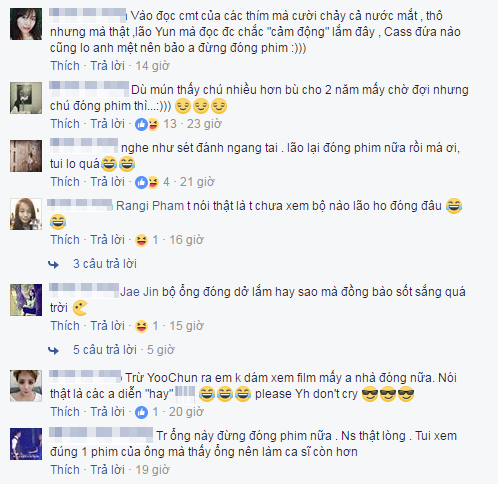The image size is (498, 484).
Task: Open the top commenter's avatar picture
Action: coord(26,24)
